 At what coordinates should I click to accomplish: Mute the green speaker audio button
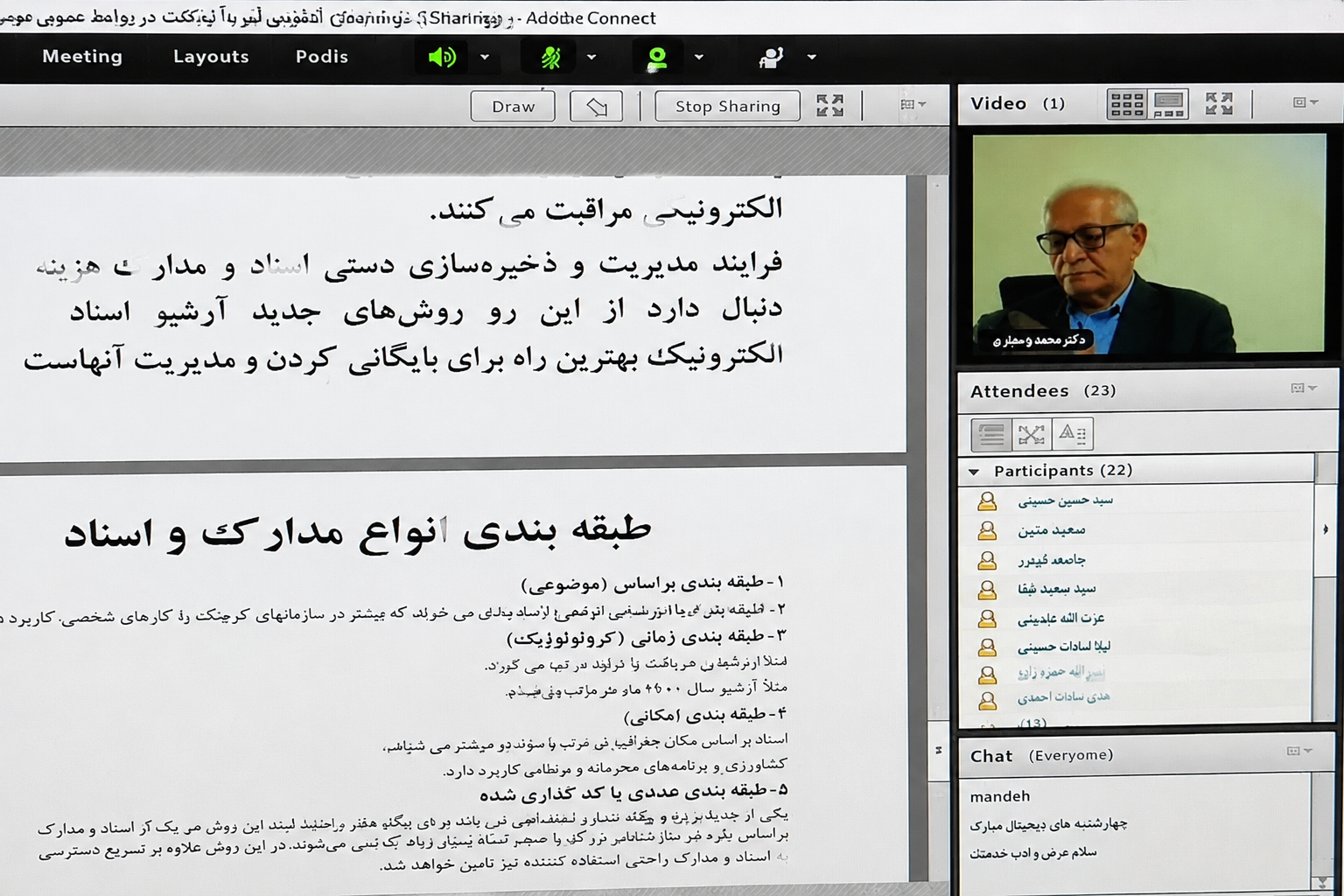pos(442,58)
